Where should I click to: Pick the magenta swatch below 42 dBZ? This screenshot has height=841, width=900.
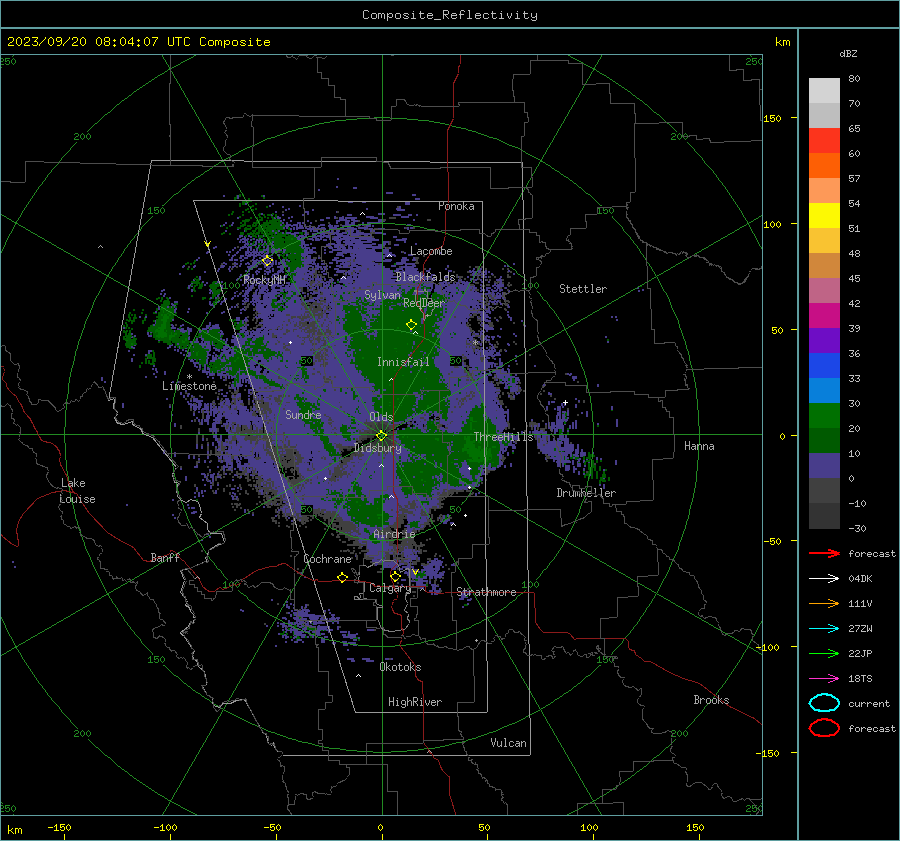(x=824, y=316)
